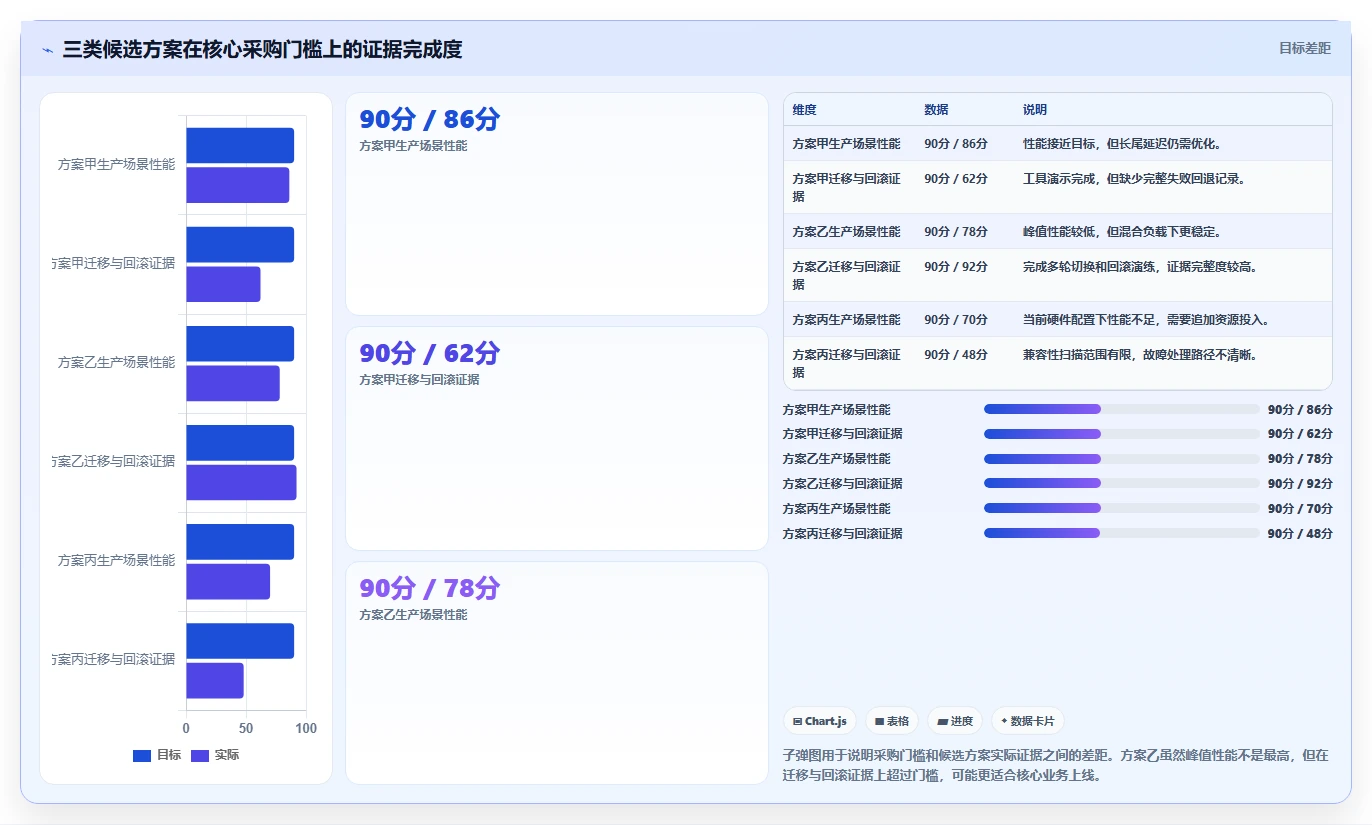Click the 方案甲迁移与回滚证据 caption on the second card

(x=420, y=380)
